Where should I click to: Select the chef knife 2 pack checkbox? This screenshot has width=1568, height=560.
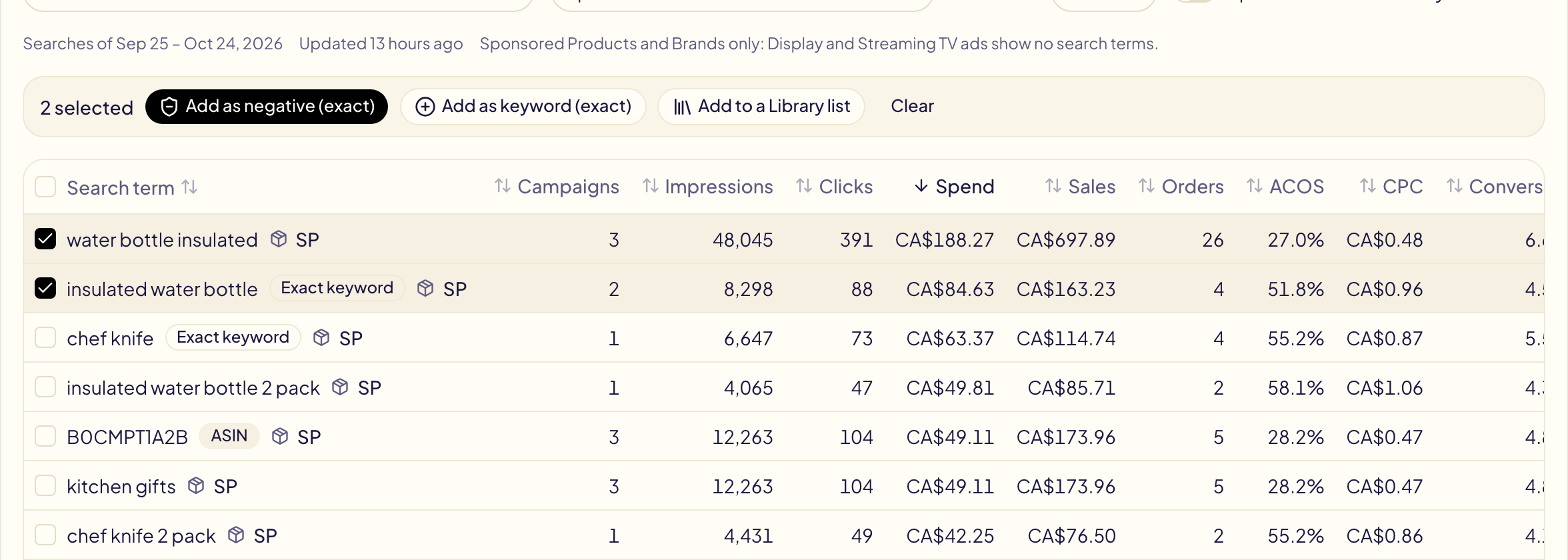[x=45, y=535]
